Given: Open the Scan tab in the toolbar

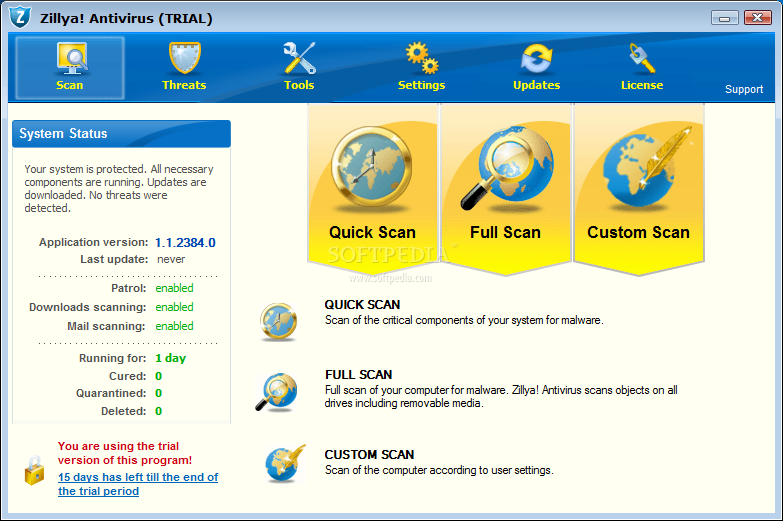Looking at the screenshot, I should (70, 68).
